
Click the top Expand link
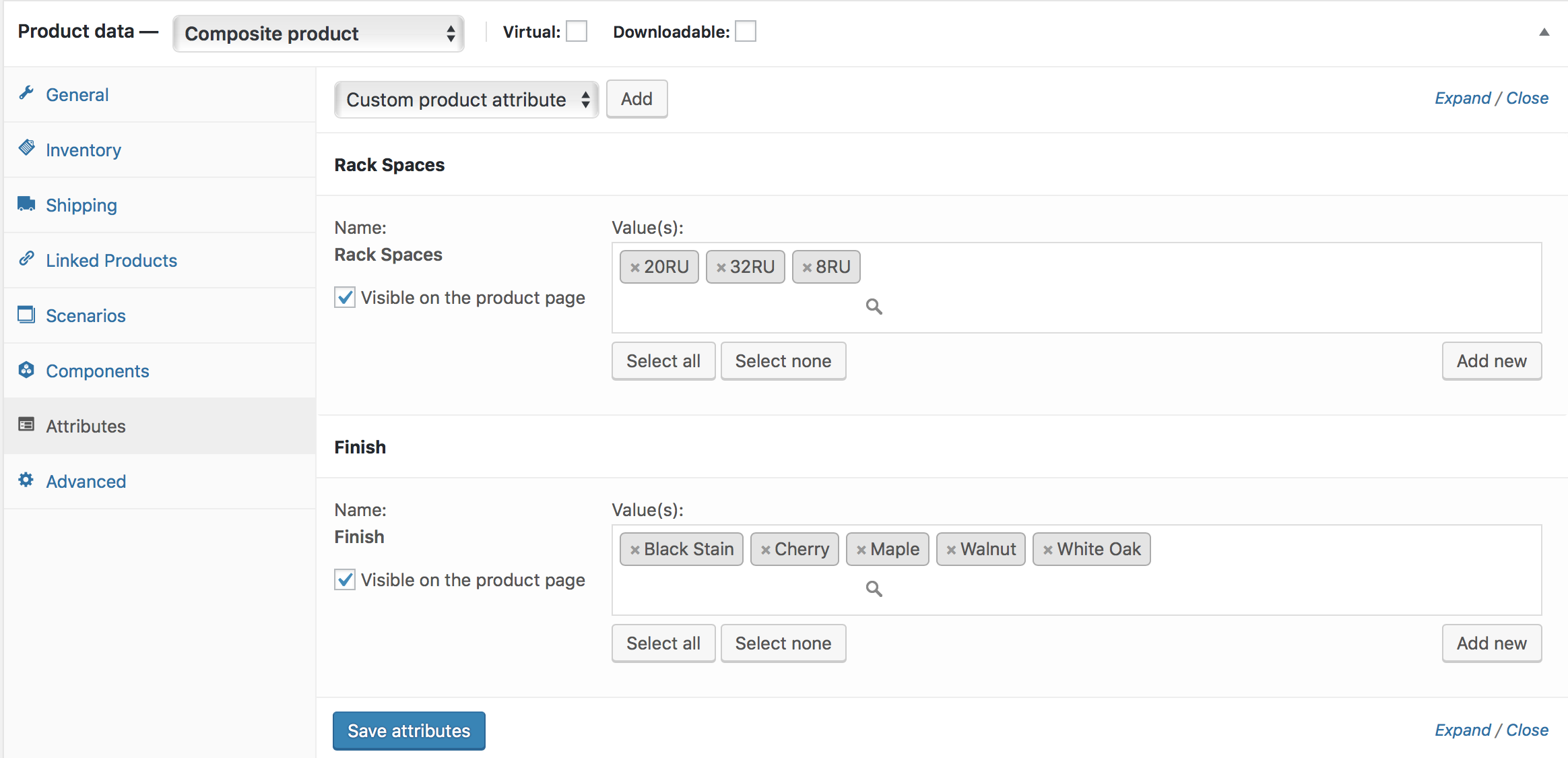[x=1462, y=98]
